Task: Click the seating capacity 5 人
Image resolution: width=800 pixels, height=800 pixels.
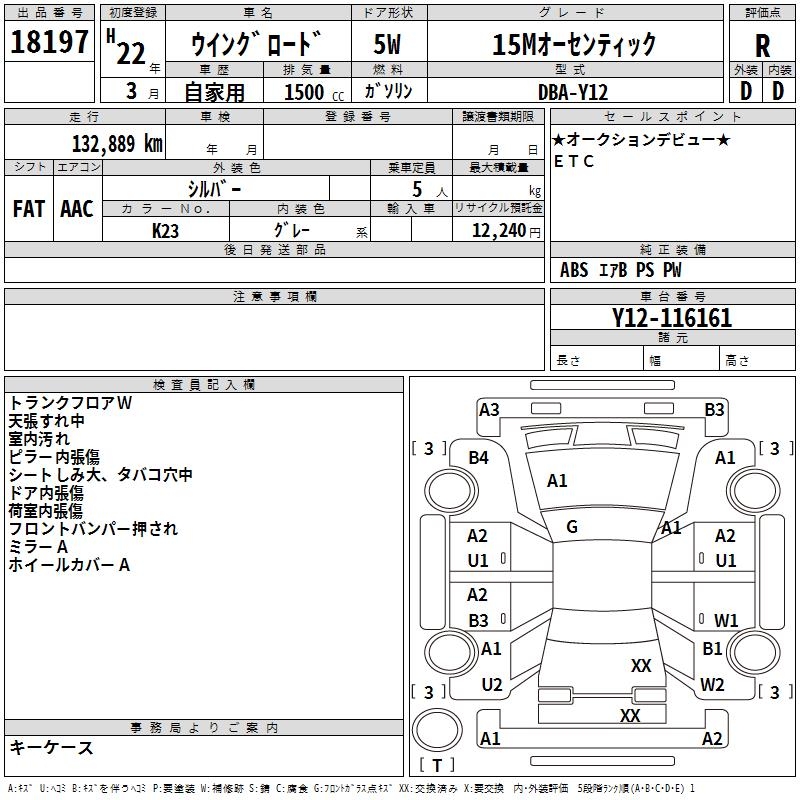Action: (x=430, y=190)
